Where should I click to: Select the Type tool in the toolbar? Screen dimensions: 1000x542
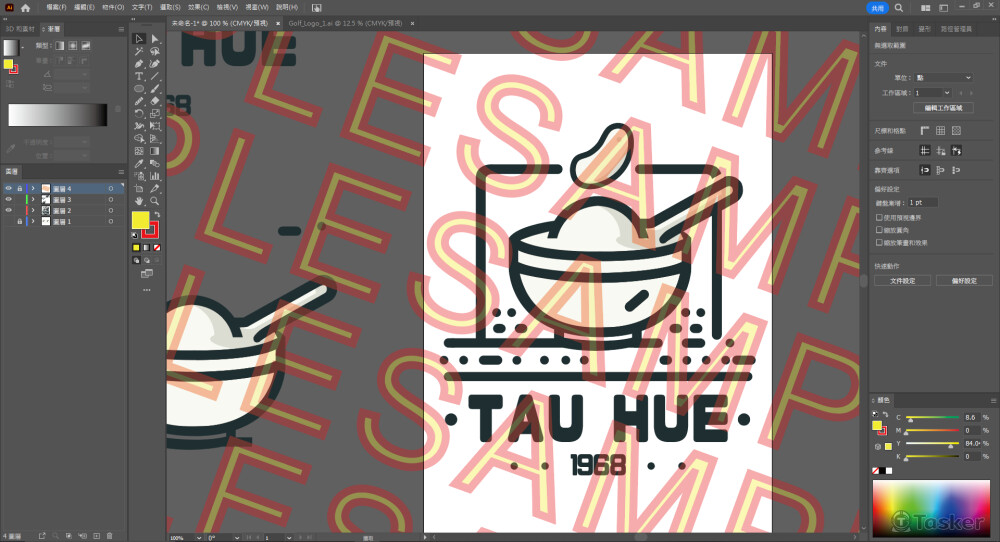(x=139, y=76)
